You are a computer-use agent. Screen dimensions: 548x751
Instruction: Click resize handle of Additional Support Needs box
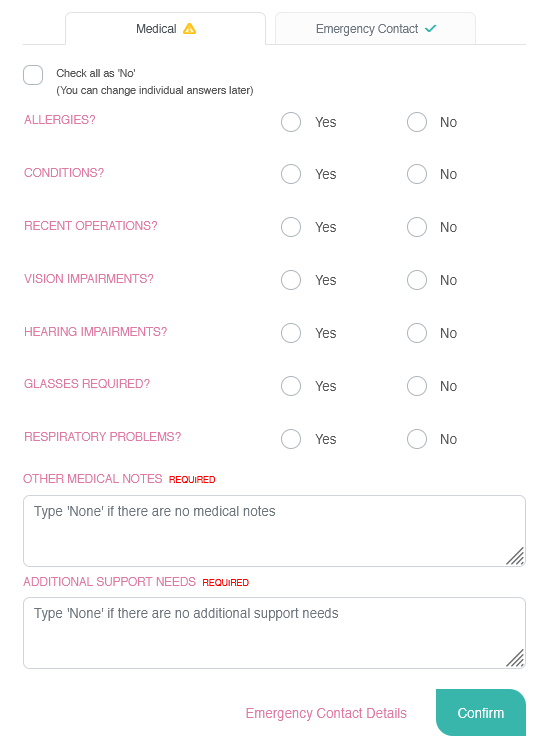[x=515, y=658]
